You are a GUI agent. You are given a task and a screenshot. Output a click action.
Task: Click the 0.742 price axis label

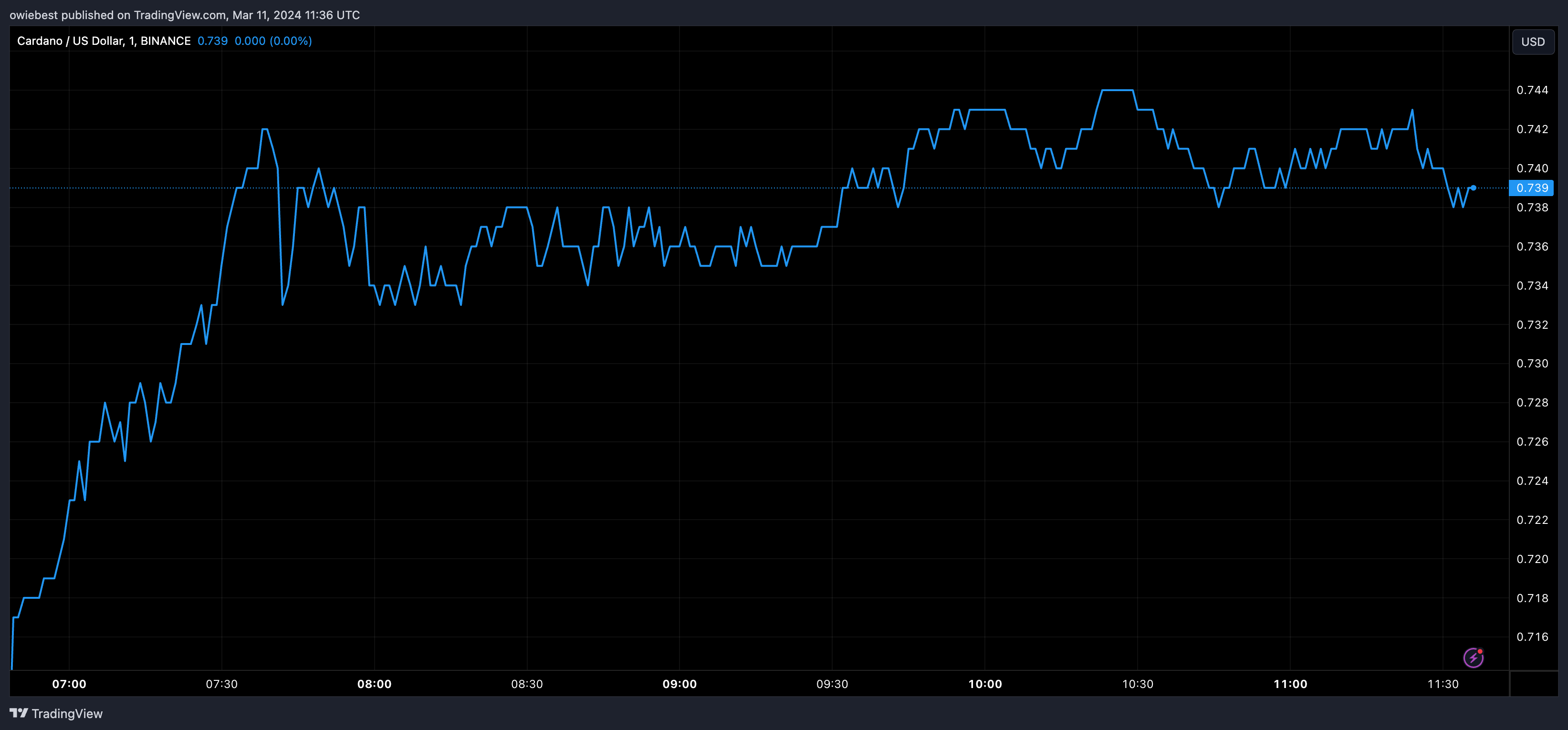[x=1532, y=129]
